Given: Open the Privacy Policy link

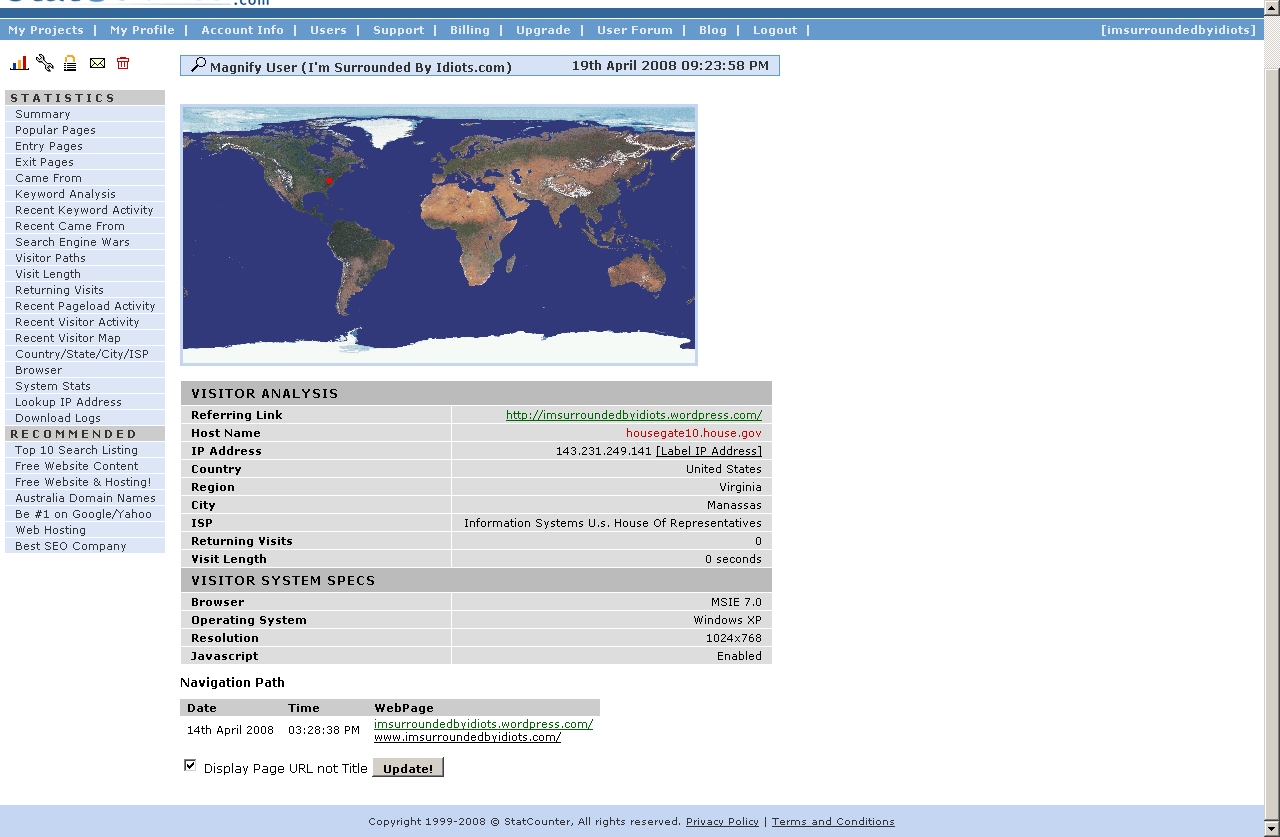Looking at the screenshot, I should [722, 822].
